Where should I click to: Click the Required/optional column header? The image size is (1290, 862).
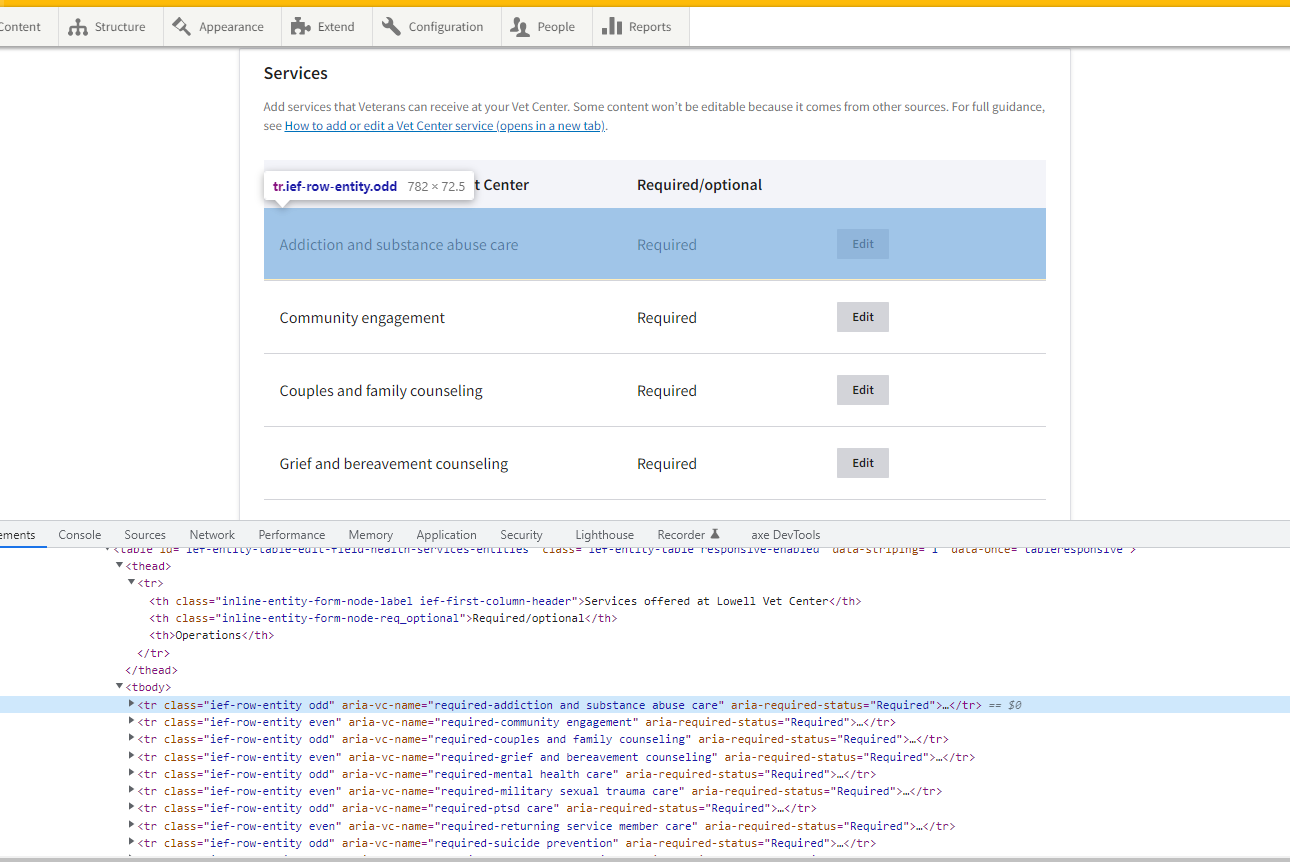point(700,185)
